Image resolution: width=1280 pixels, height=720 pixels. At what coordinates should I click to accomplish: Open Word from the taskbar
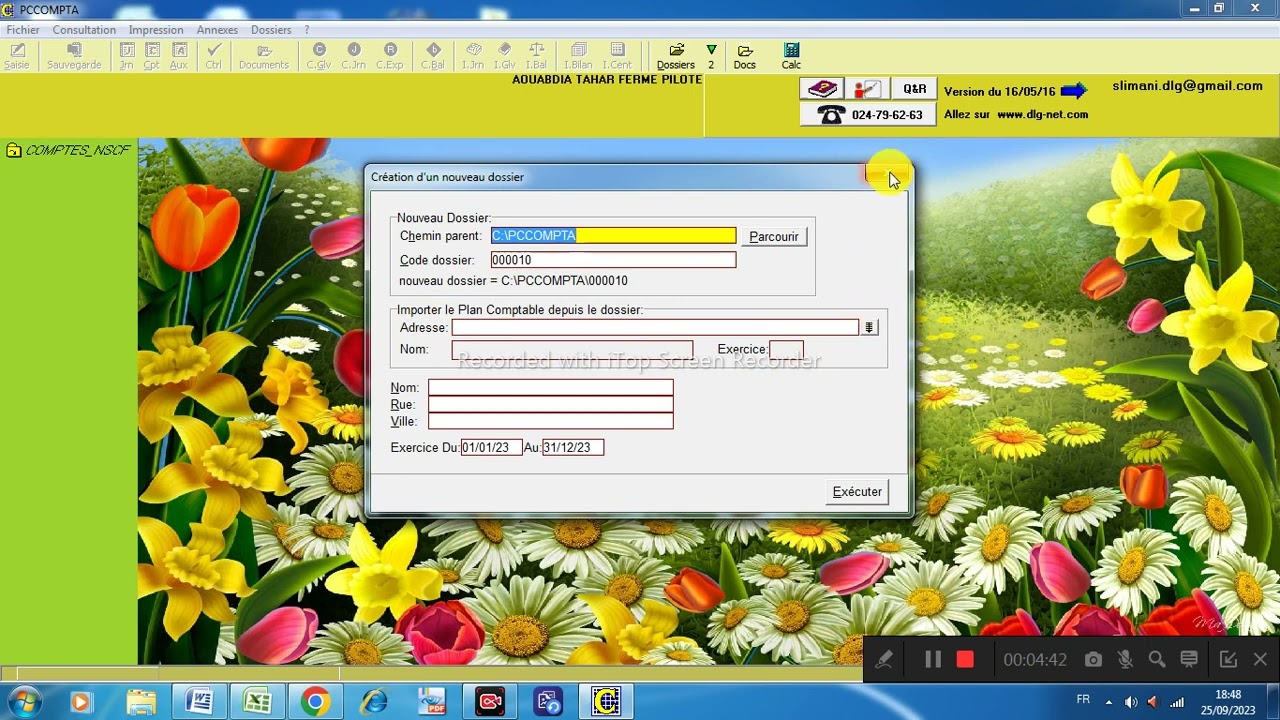[199, 702]
